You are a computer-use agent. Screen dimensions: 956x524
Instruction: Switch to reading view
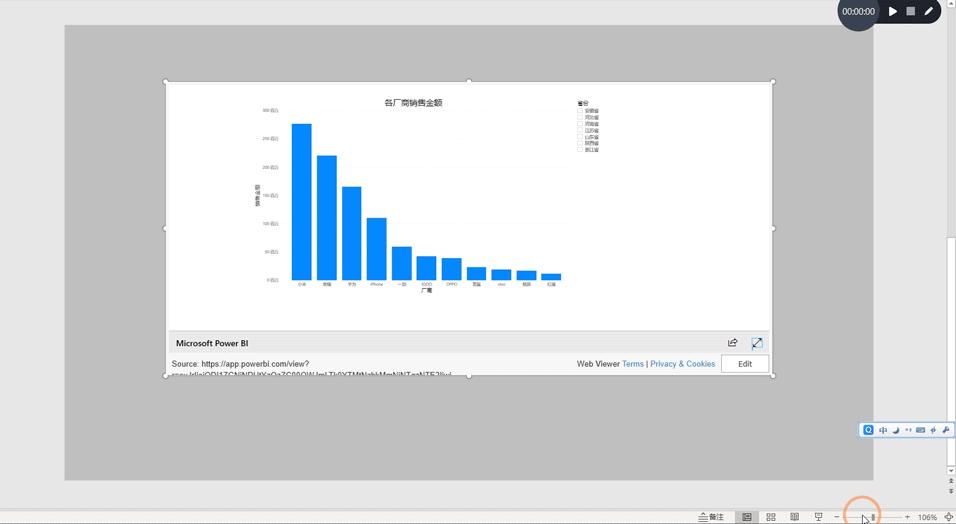pos(795,517)
